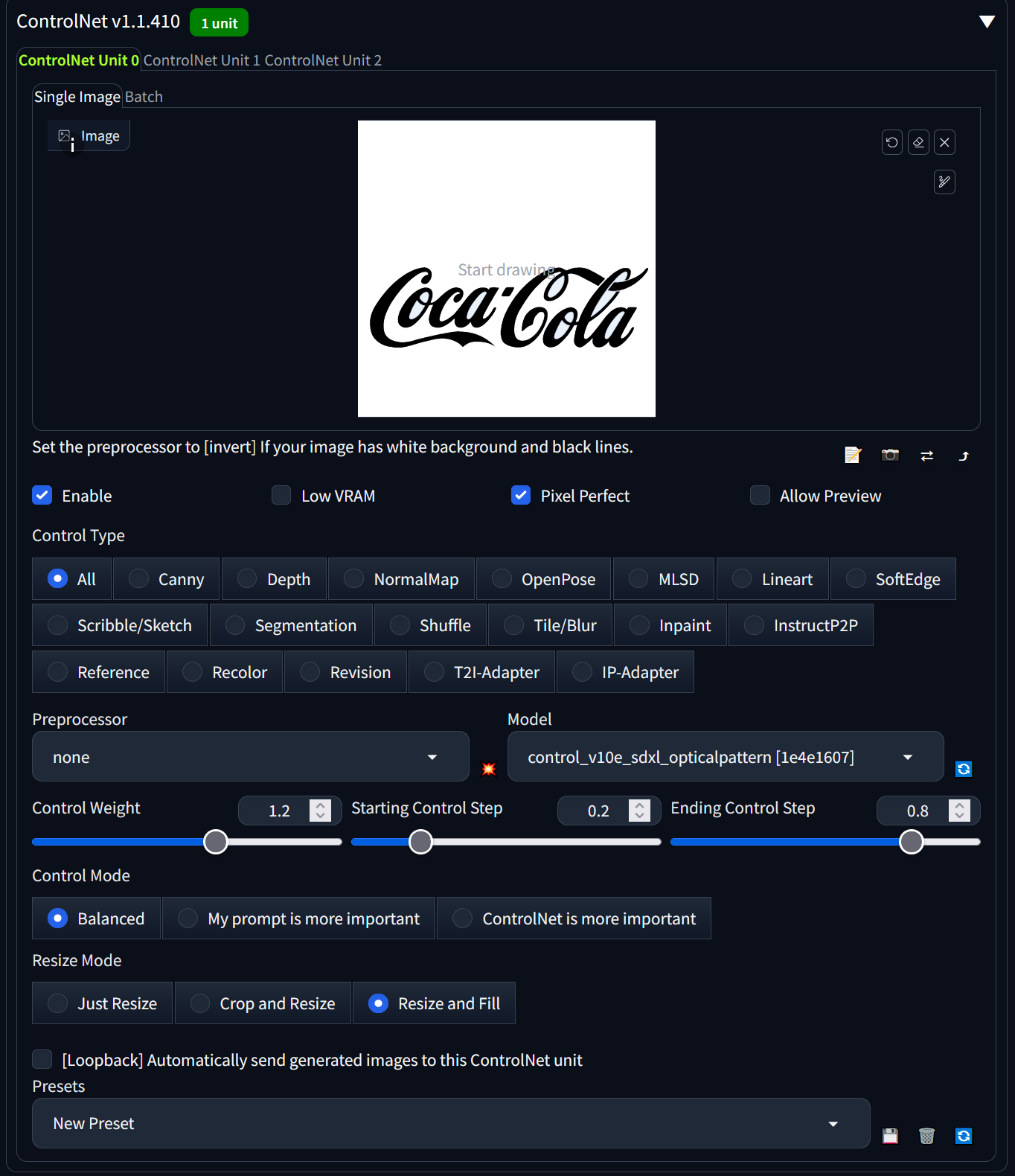Pick the NormalMap control type

point(401,578)
